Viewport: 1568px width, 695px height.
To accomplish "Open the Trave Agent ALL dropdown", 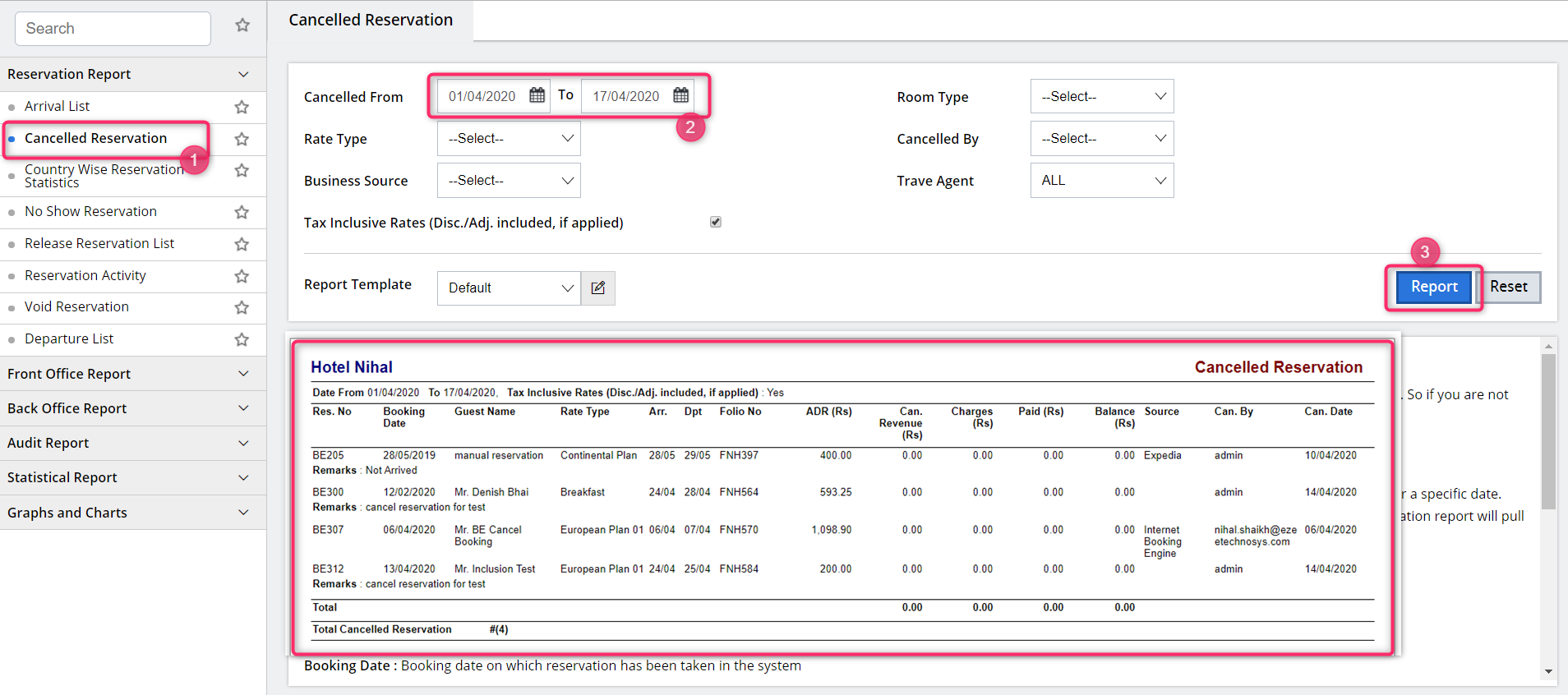I will (1102, 180).
